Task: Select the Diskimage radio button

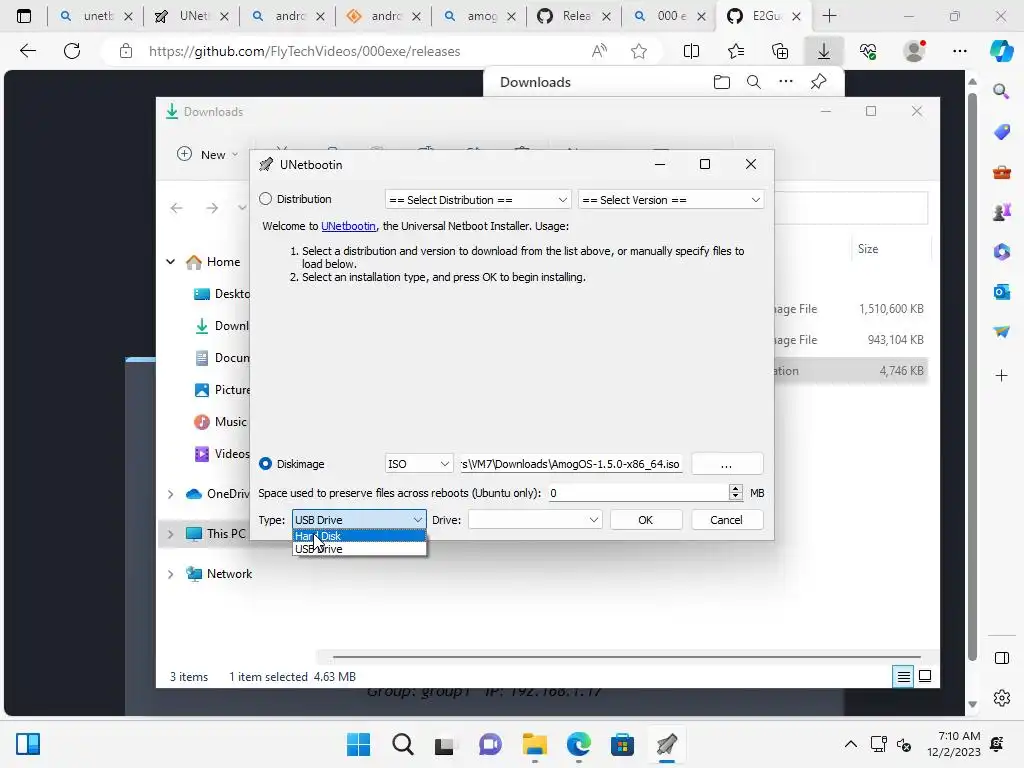Action: pyautogui.click(x=265, y=464)
